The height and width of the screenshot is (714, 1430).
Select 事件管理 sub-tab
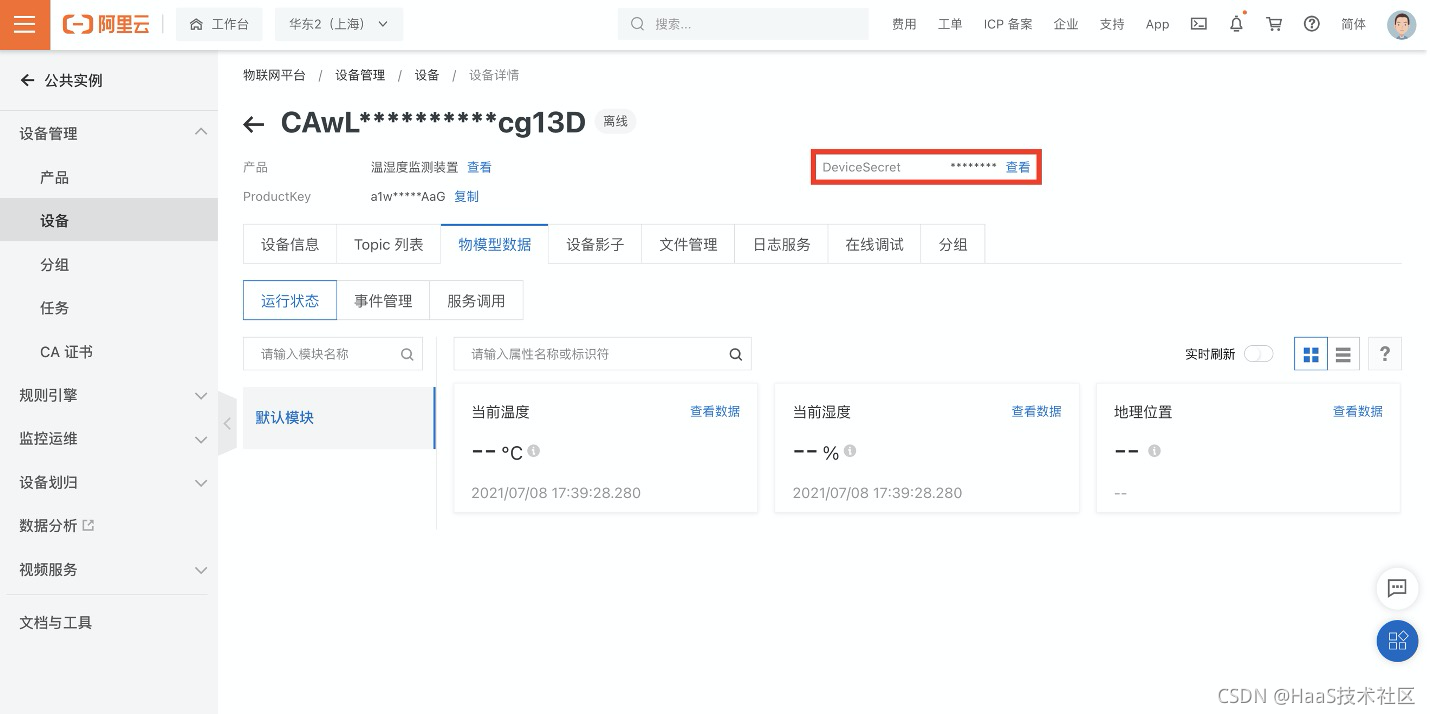383,300
